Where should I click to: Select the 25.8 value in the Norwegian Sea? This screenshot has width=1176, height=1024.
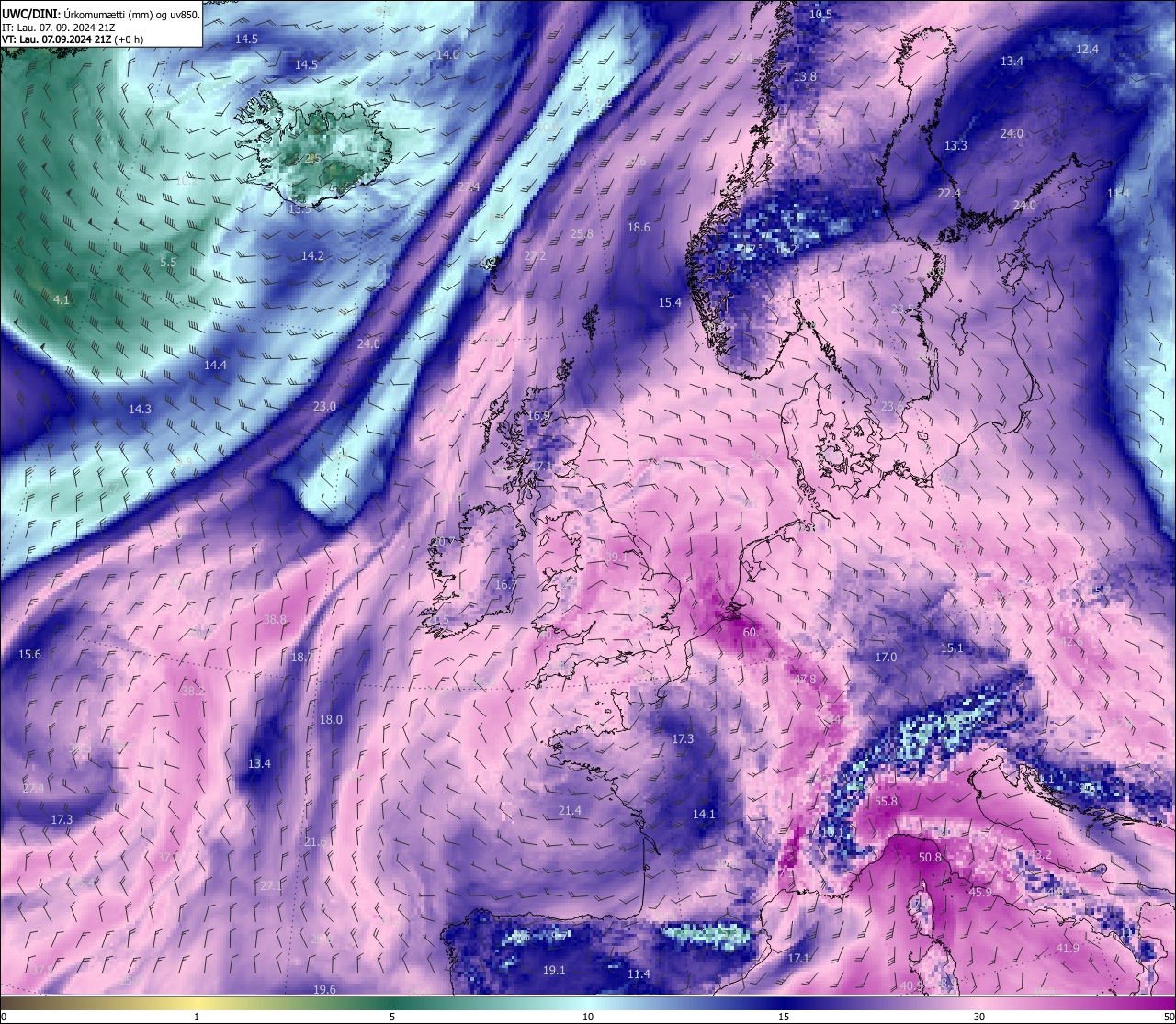(582, 234)
